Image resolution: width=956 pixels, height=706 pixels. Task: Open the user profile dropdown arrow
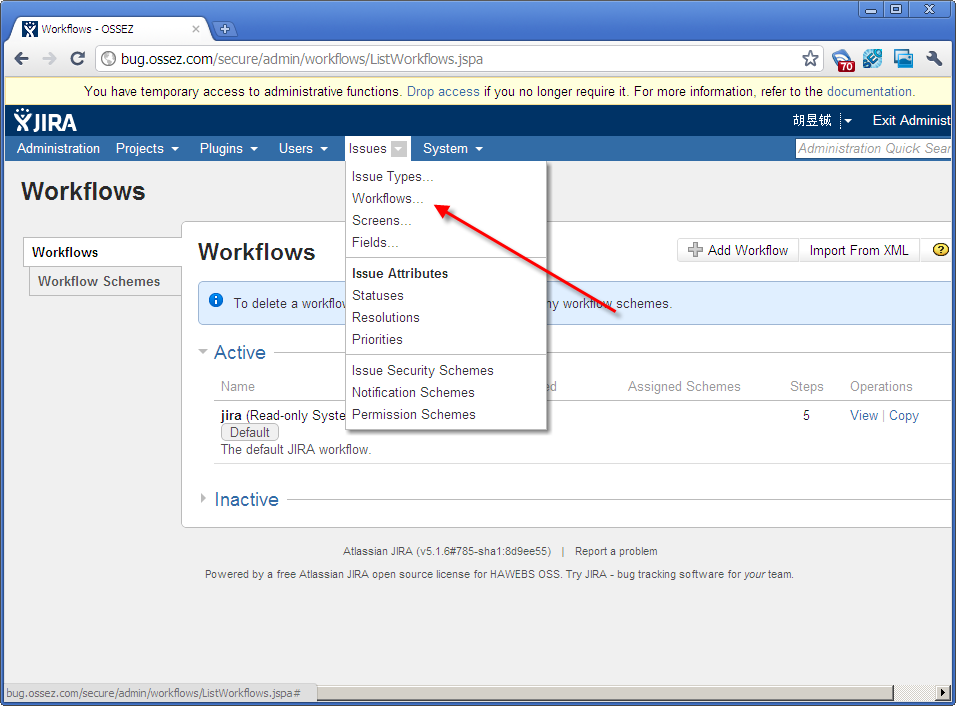pos(847,121)
